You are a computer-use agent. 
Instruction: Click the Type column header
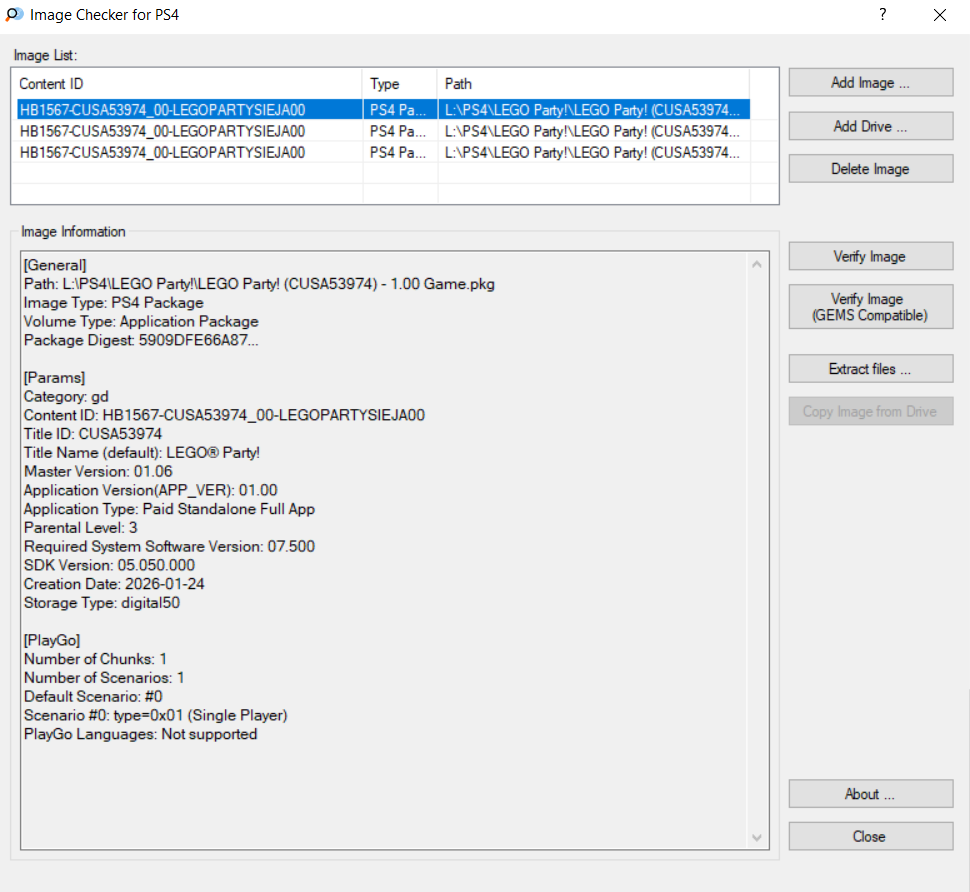(x=400, y=84)
